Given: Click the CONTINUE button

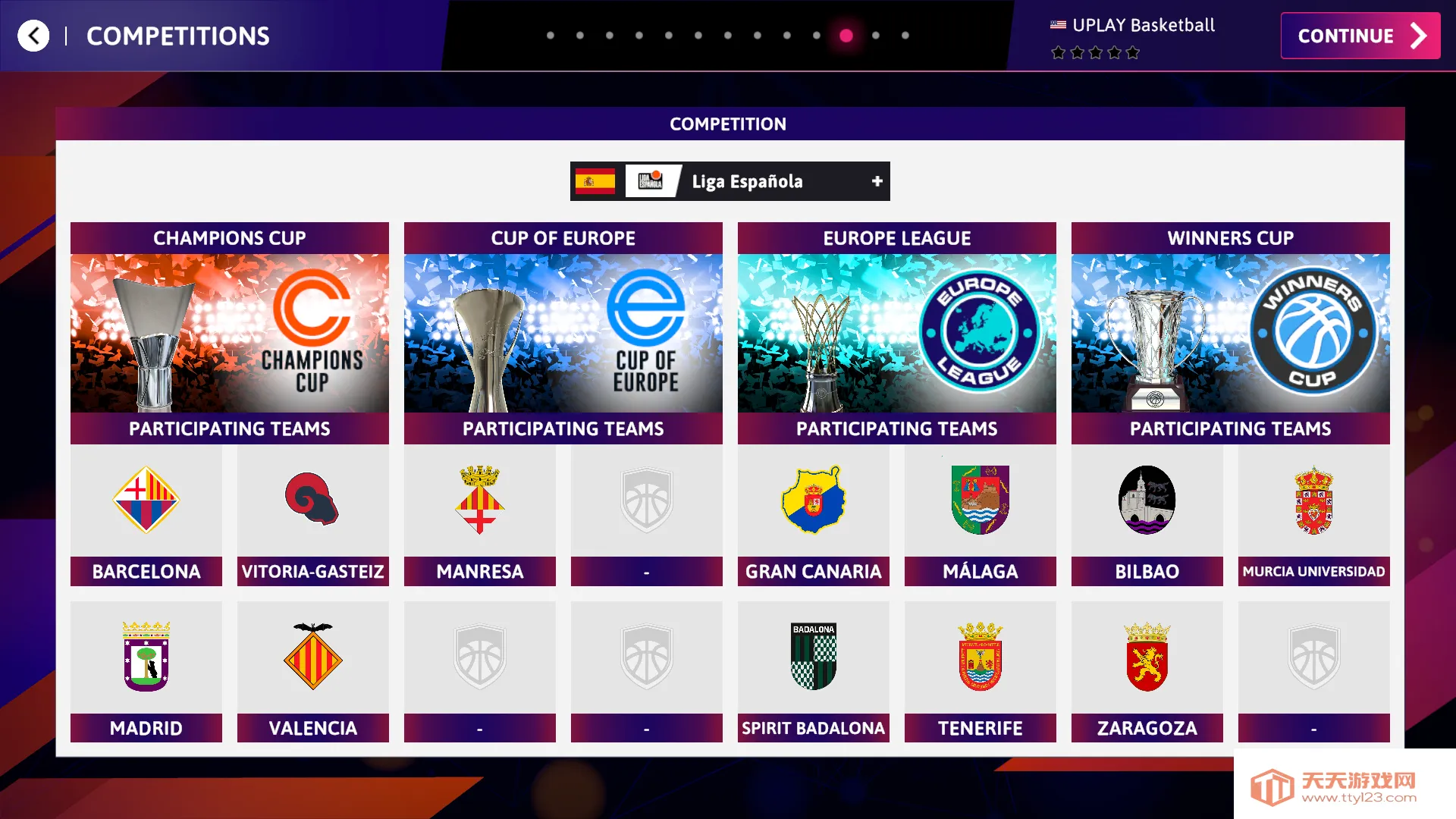Looking at the screenshot, I should click(1360, 36).
